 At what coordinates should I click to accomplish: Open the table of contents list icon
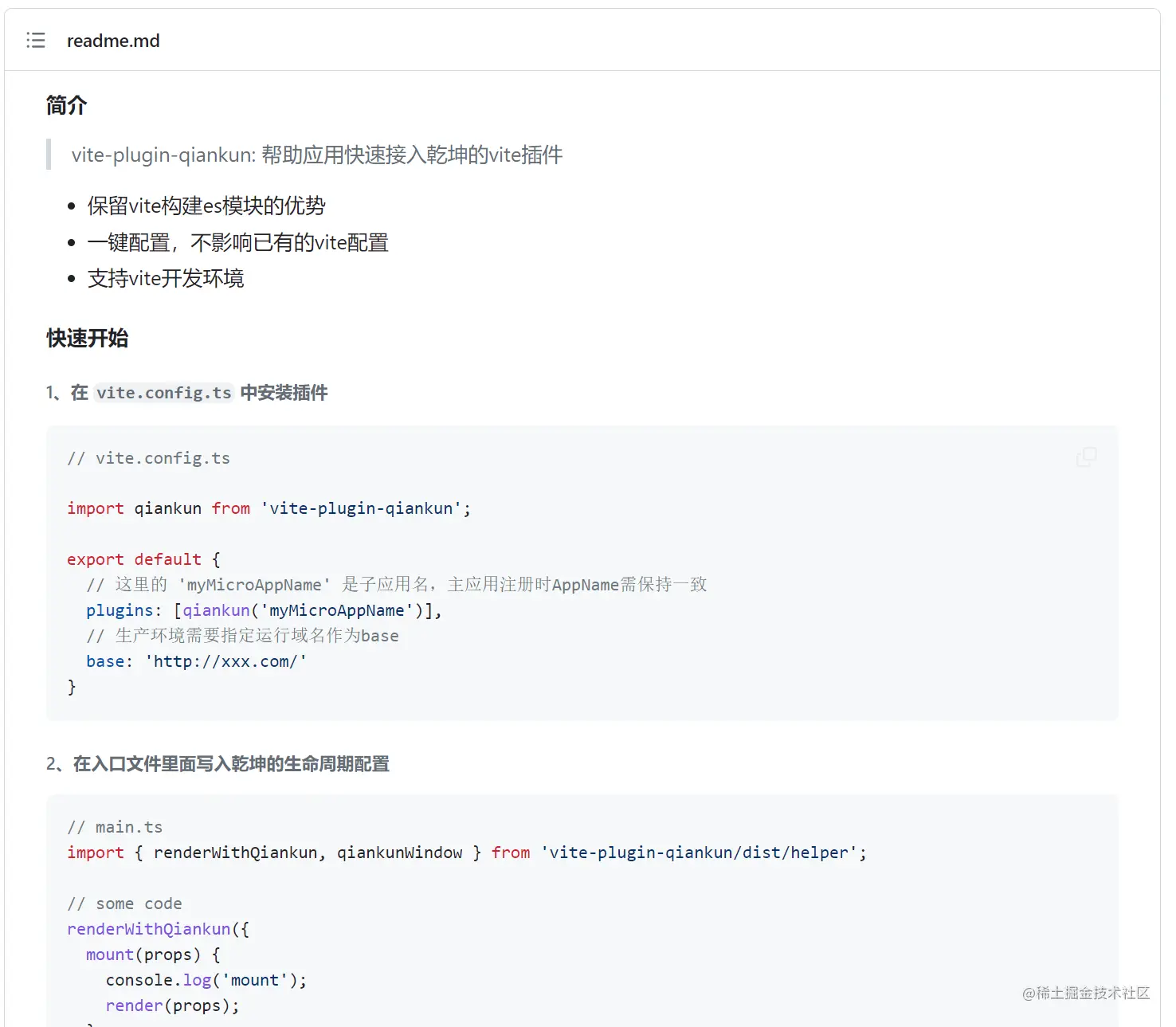click(35, 40)
